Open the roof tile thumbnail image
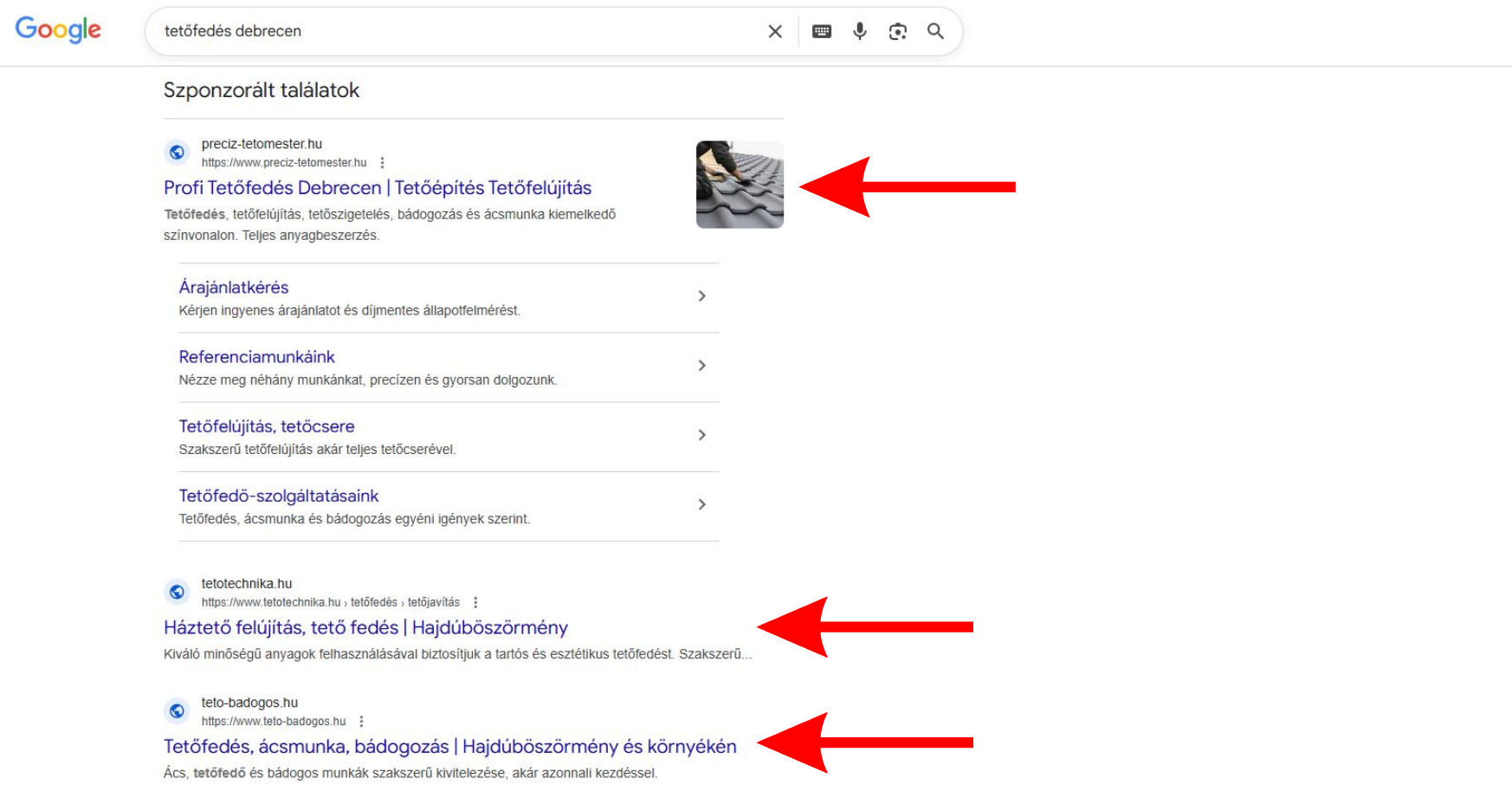1512x791 pixels. pyautogui.click(x=740, y=185)
